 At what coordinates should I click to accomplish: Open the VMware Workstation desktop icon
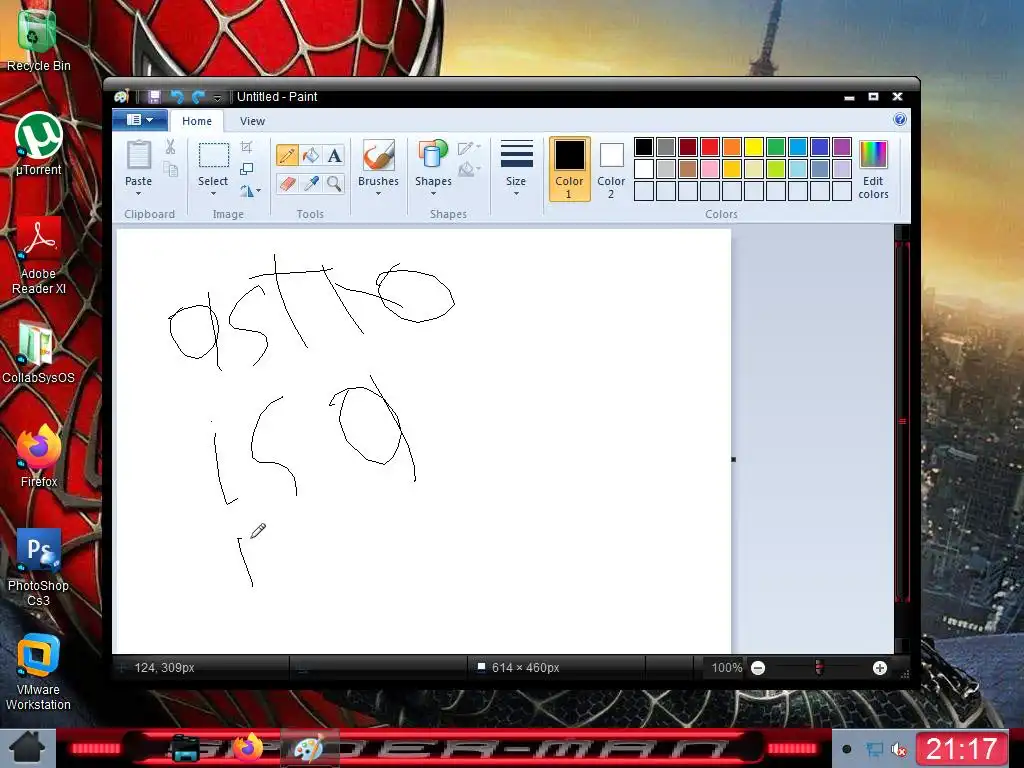coord(38,672)
